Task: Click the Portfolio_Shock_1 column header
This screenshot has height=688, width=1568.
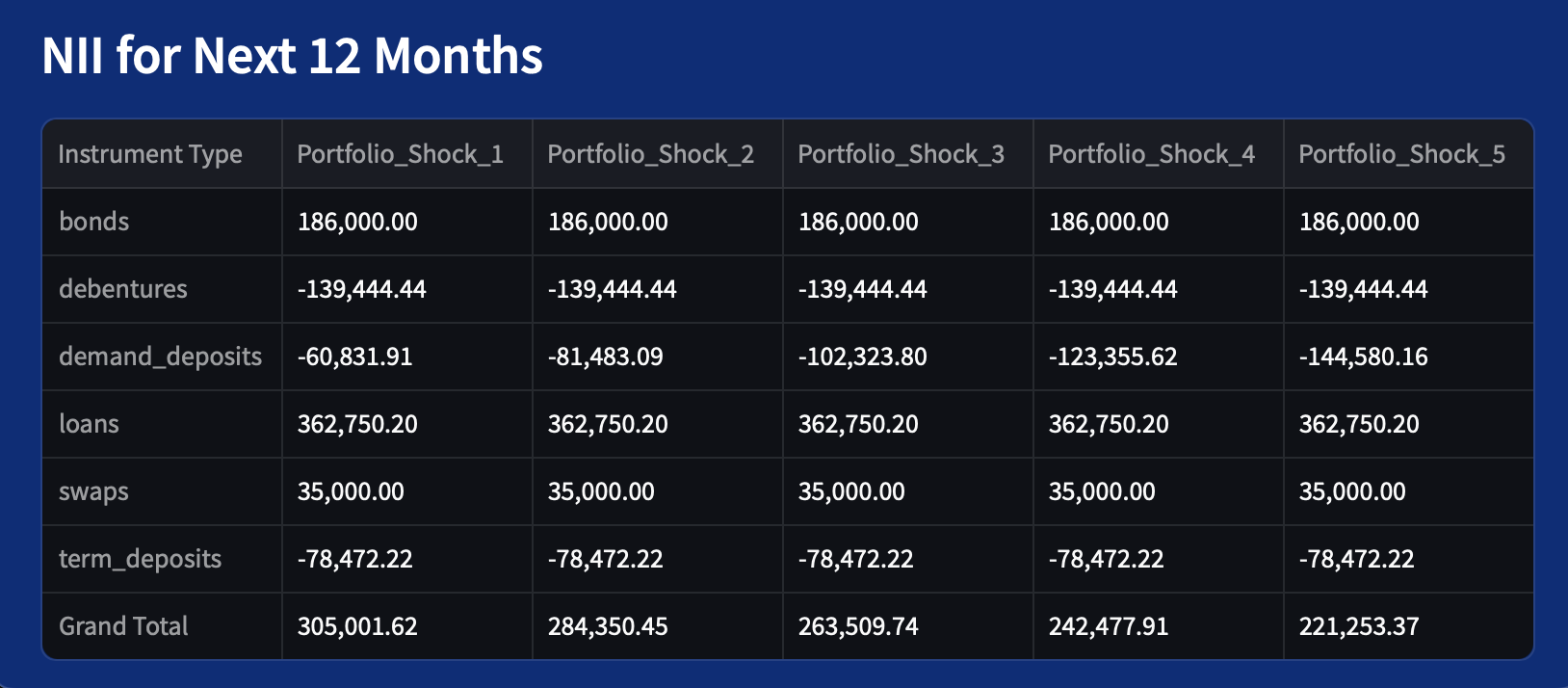Action: pos(400,154)
